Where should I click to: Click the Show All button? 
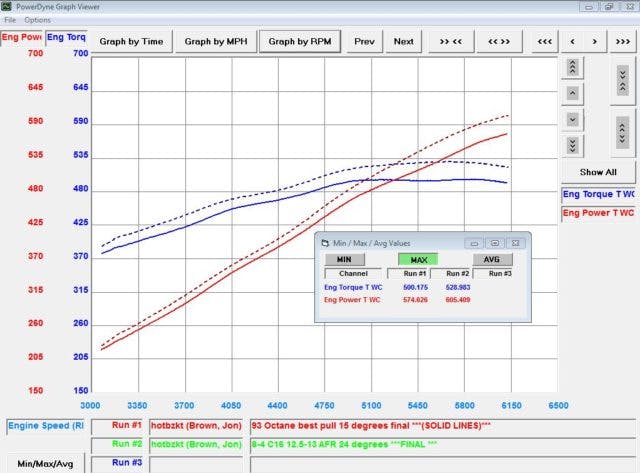[598, 172]
